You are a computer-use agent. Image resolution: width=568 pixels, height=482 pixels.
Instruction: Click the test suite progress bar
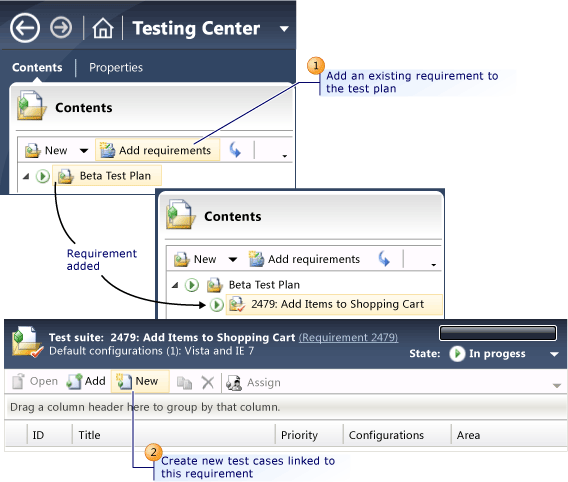pyautogui.click(x=498, y=333)
